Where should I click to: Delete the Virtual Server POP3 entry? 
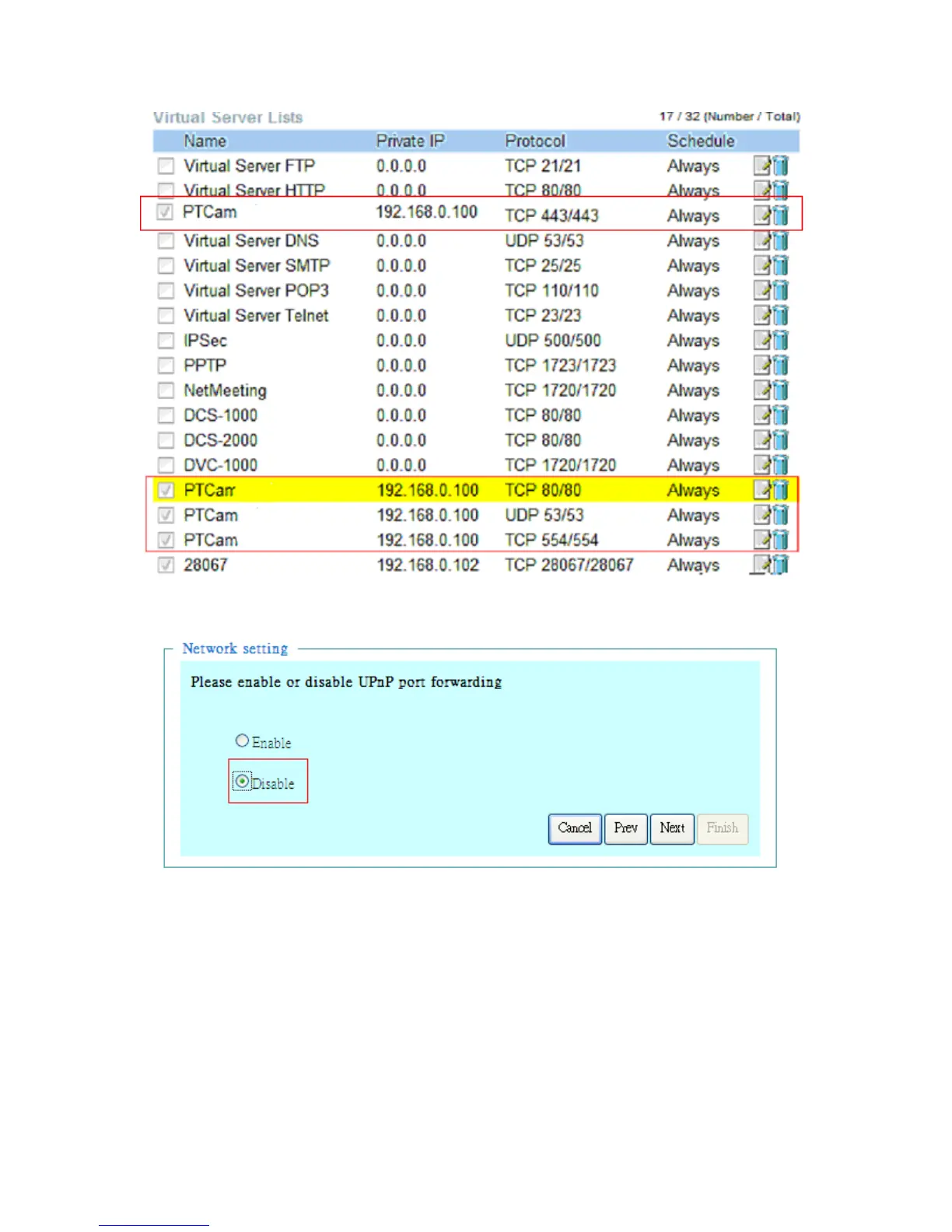[780, 290]
